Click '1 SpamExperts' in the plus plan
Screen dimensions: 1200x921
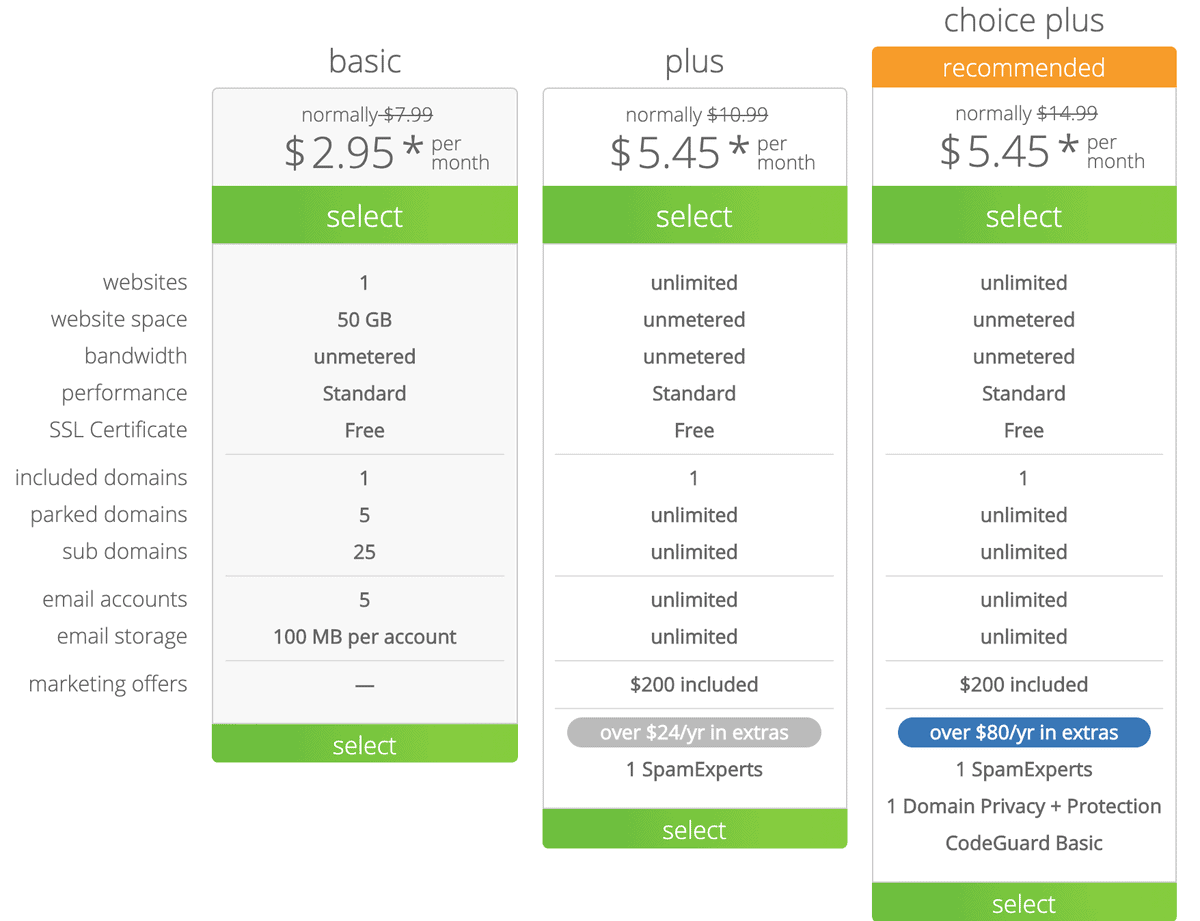[x=694, y=770]
